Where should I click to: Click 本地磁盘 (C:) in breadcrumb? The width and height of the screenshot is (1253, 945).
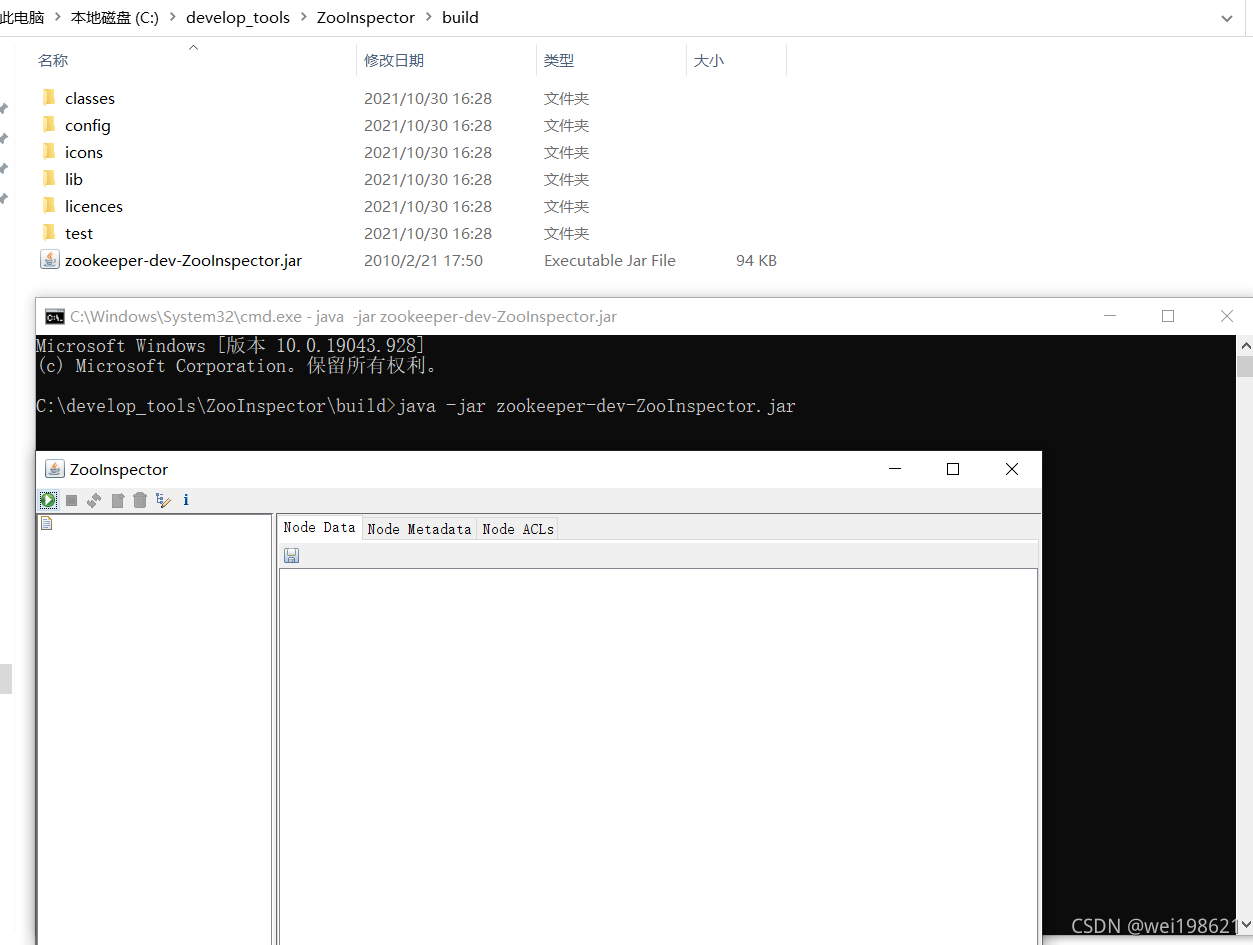(115, 18)
